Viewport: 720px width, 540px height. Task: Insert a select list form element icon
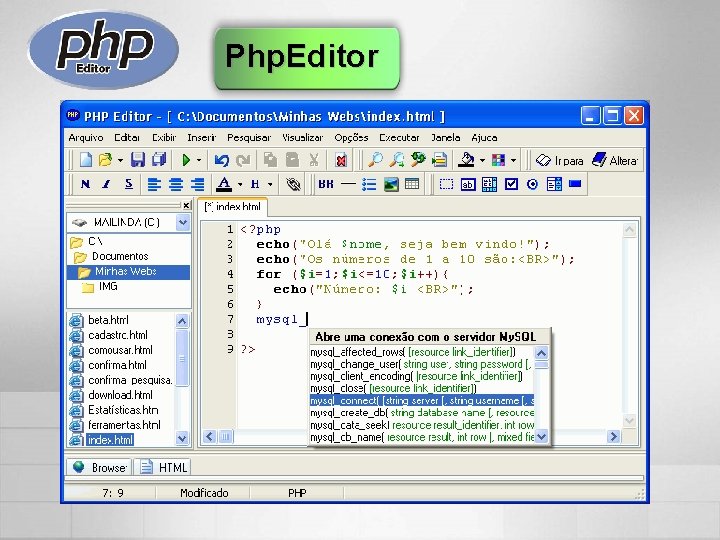(x=554, y=184)
